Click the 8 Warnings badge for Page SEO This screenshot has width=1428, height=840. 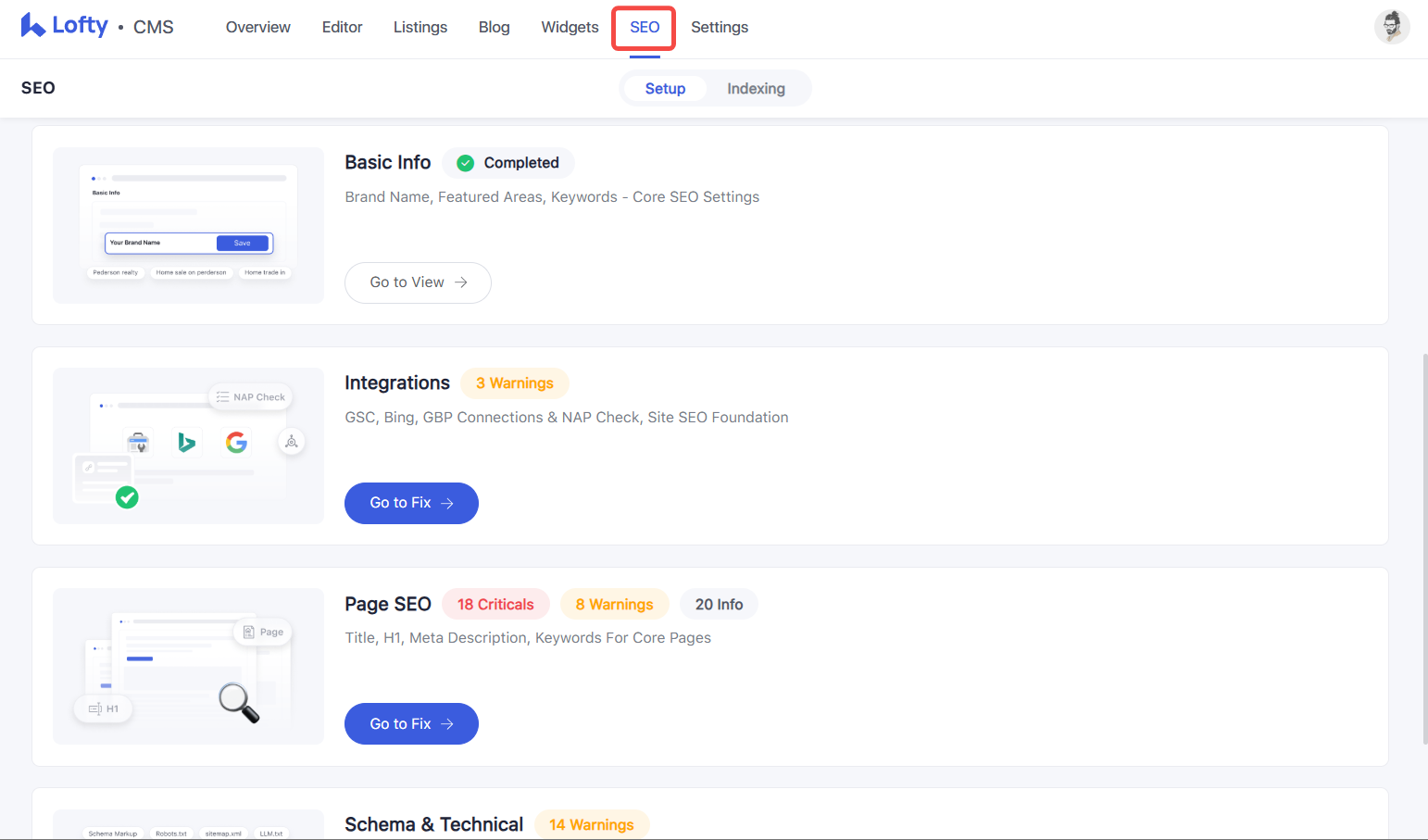tap(614, 605)
